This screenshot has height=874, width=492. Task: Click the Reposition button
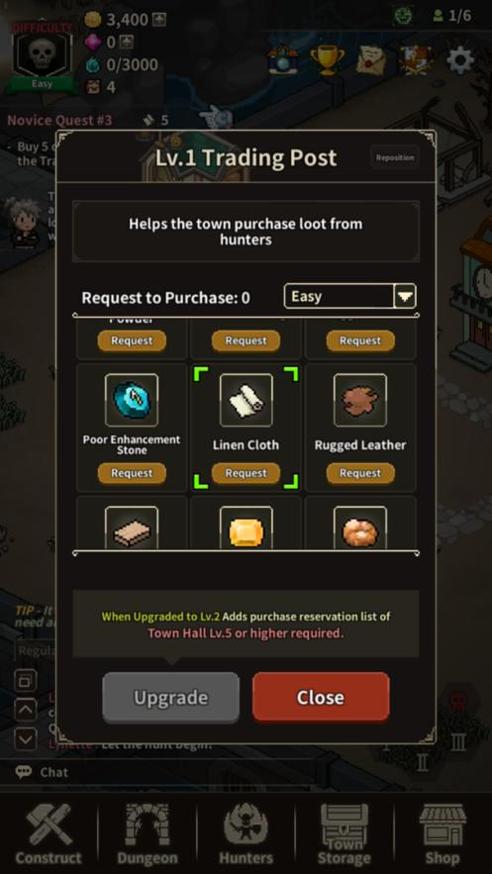click(x=394, y=158)
